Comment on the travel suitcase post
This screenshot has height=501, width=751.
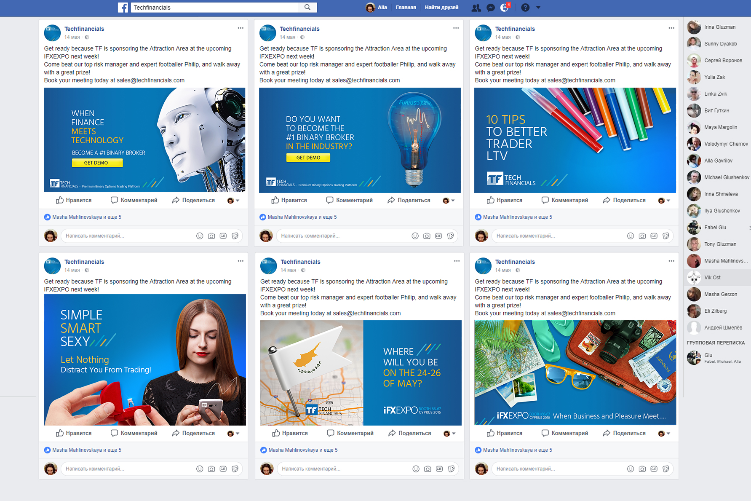pos(564,433)
